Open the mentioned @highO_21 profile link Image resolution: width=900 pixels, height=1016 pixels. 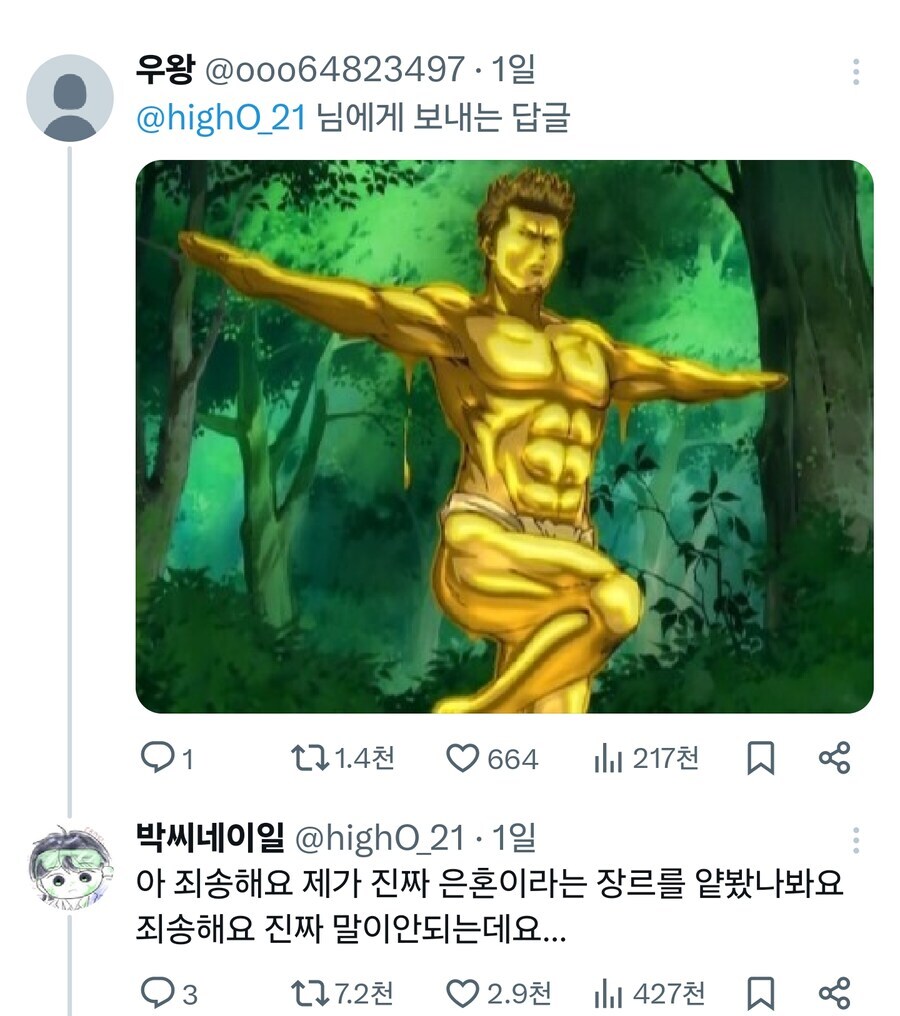pyautogui.click(x=186, y=116)
